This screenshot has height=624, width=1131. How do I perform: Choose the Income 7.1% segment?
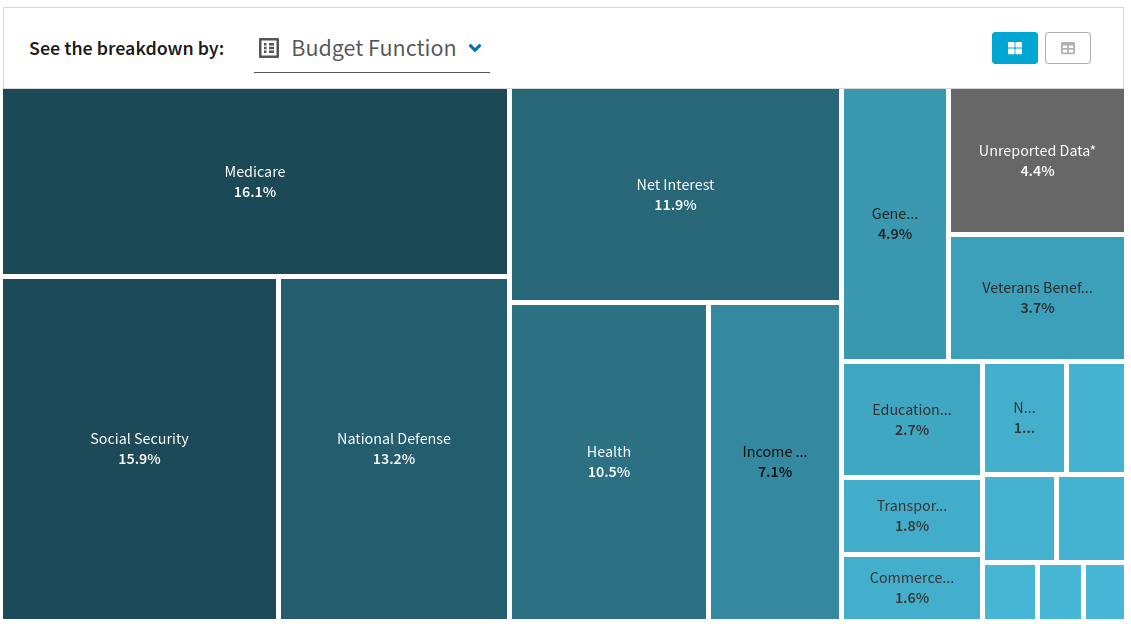pos(774,461)
